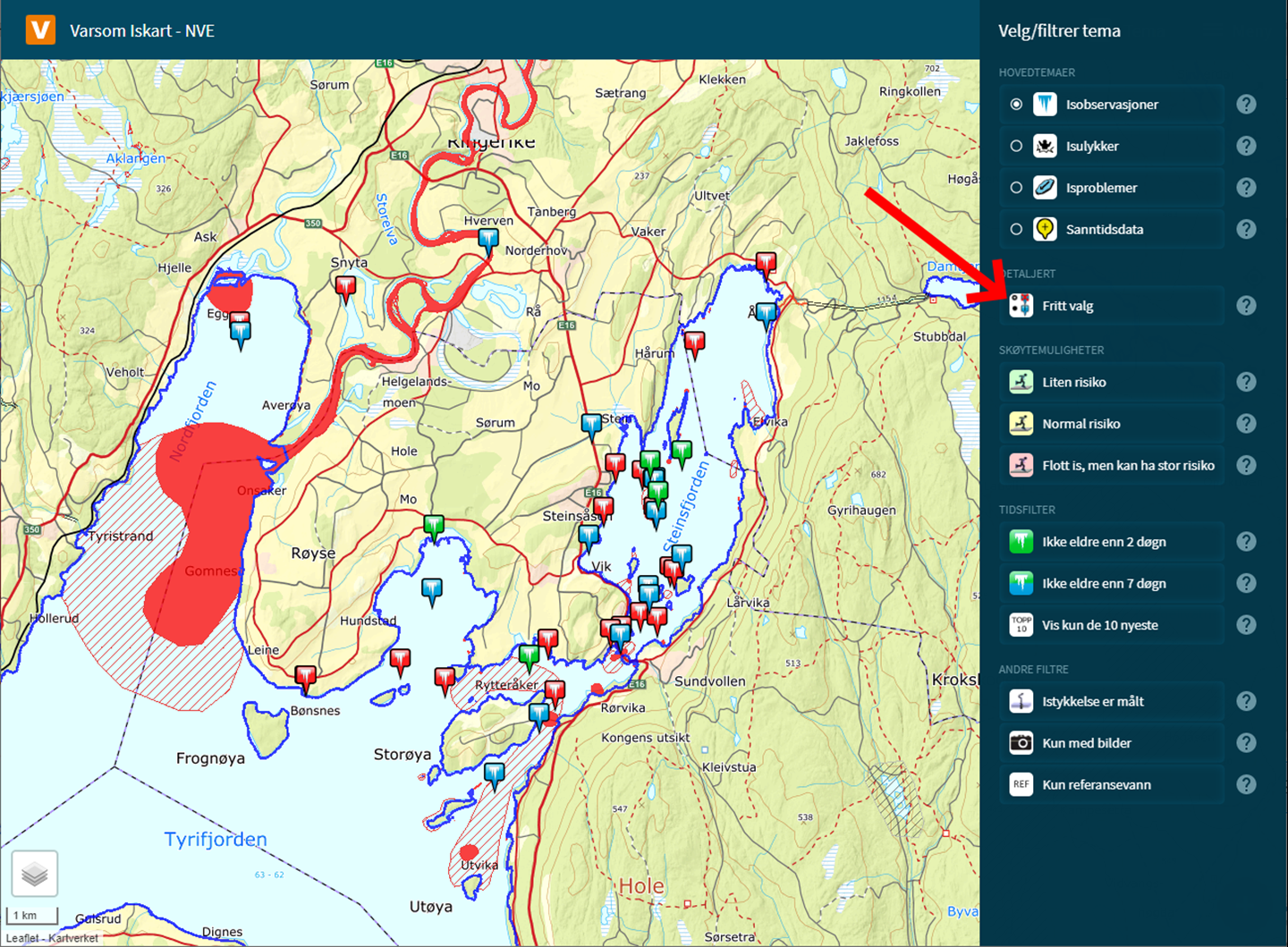Choose the Isproblemer radio option
The width and height of the screenshot is (1288, 947).
(1016, 188)
